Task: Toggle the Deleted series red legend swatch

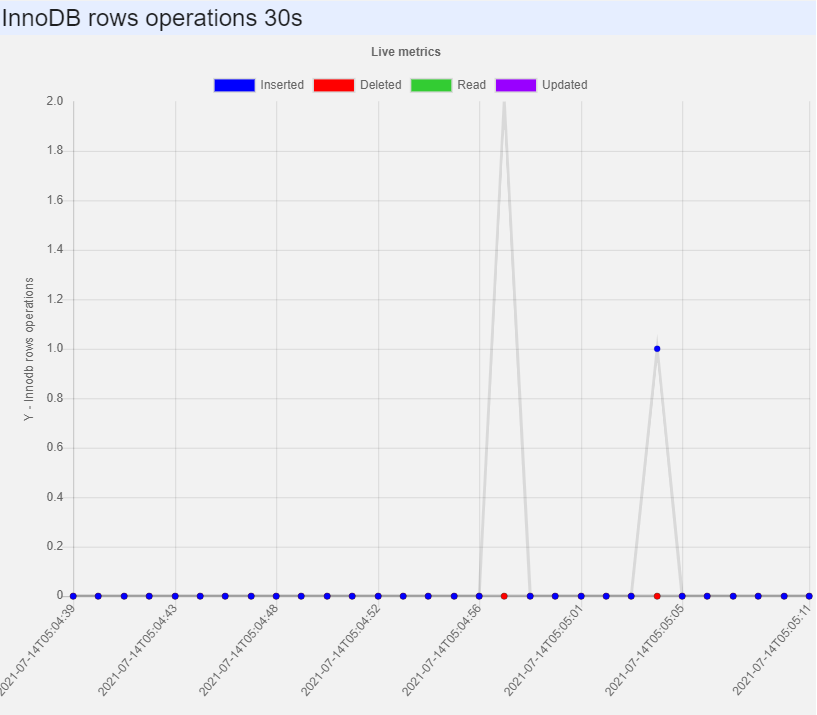Action: [333, 85]
